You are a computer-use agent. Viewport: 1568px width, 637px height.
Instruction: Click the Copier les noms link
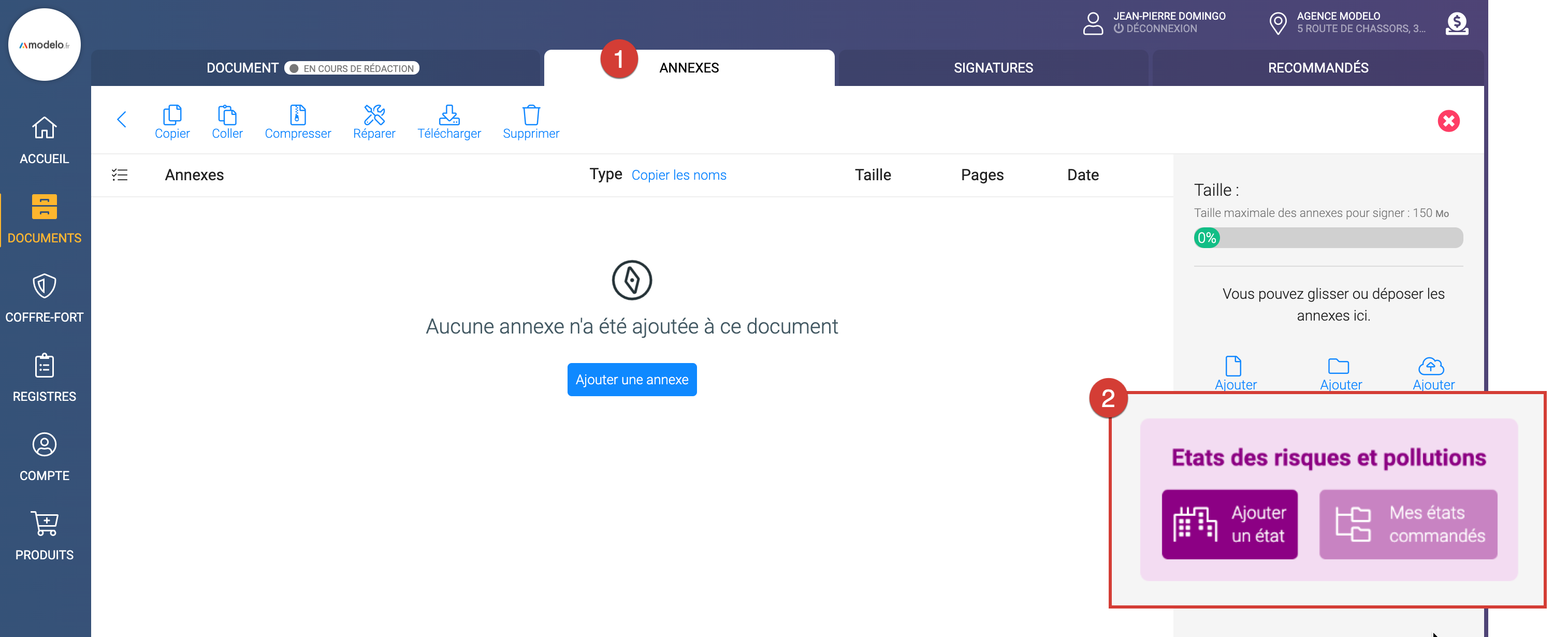coord(678,176)
